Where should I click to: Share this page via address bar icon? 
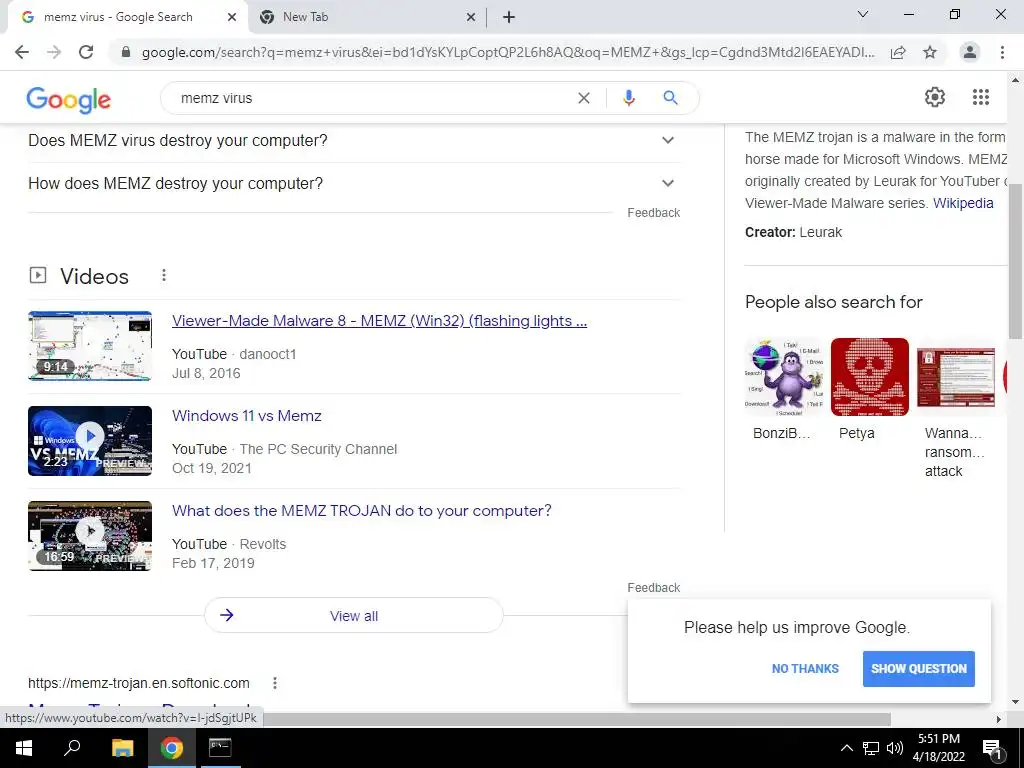[898, 52]
